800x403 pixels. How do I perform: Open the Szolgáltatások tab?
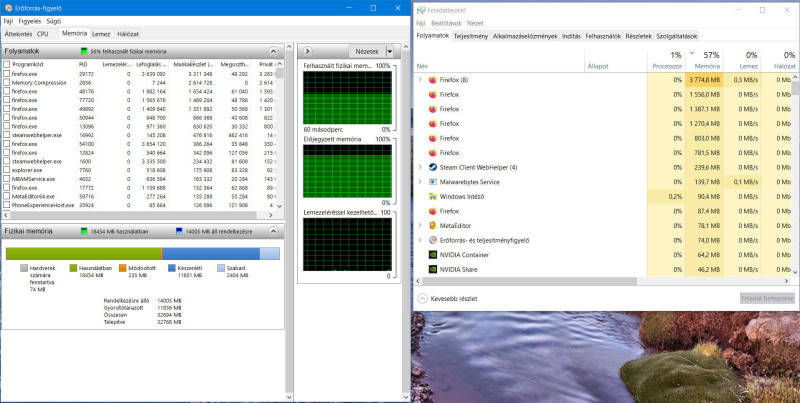point(676,36)
